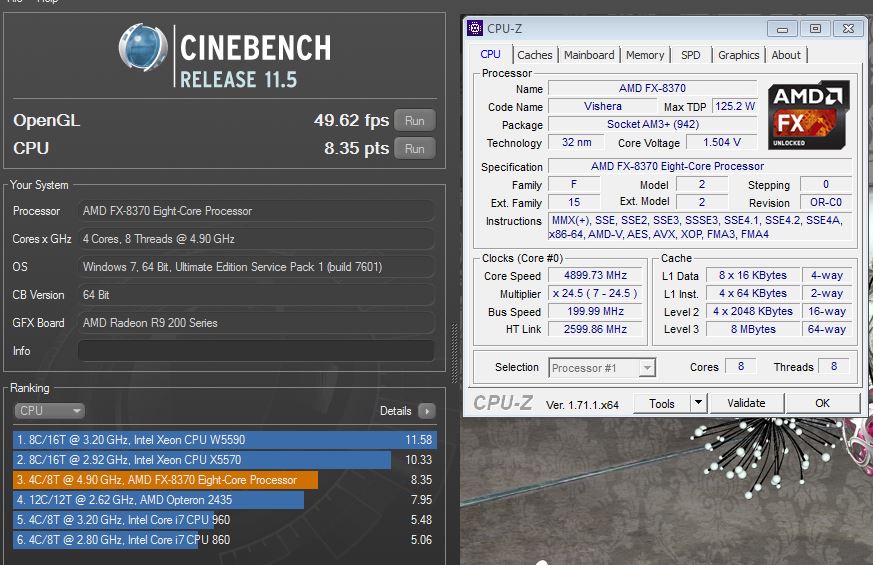The width and height of the screenshot is (873, 565).
Task: Minimize the CPU-Z window
Action: point(782,29)
